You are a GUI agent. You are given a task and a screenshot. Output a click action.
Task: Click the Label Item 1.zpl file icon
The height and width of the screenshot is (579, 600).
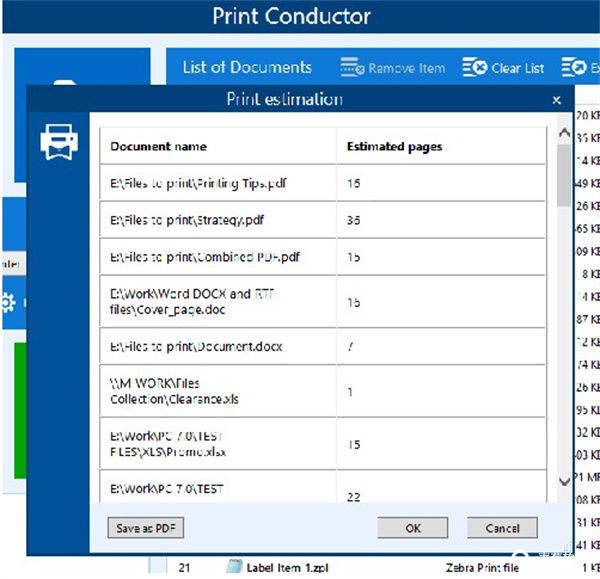coord(234,567)
